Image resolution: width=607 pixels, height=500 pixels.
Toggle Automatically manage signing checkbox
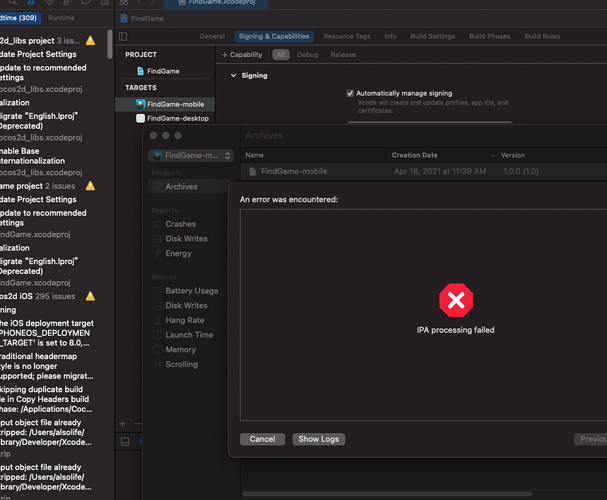click(x=350, y=93)
